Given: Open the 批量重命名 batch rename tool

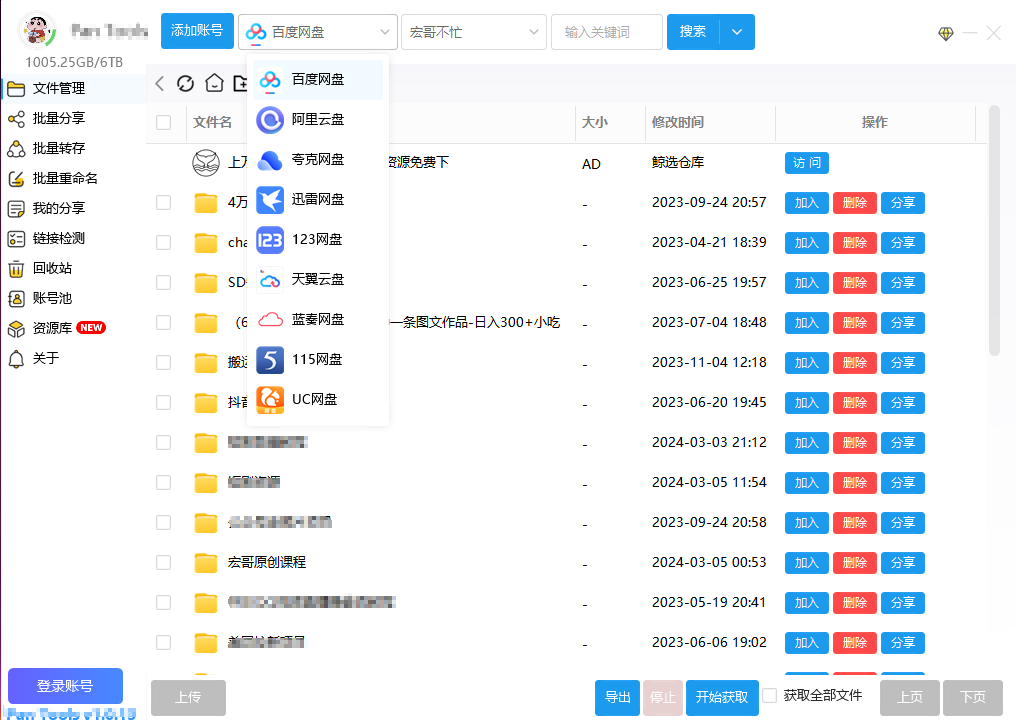Looking at the screenshot, I should coord(60,178).
